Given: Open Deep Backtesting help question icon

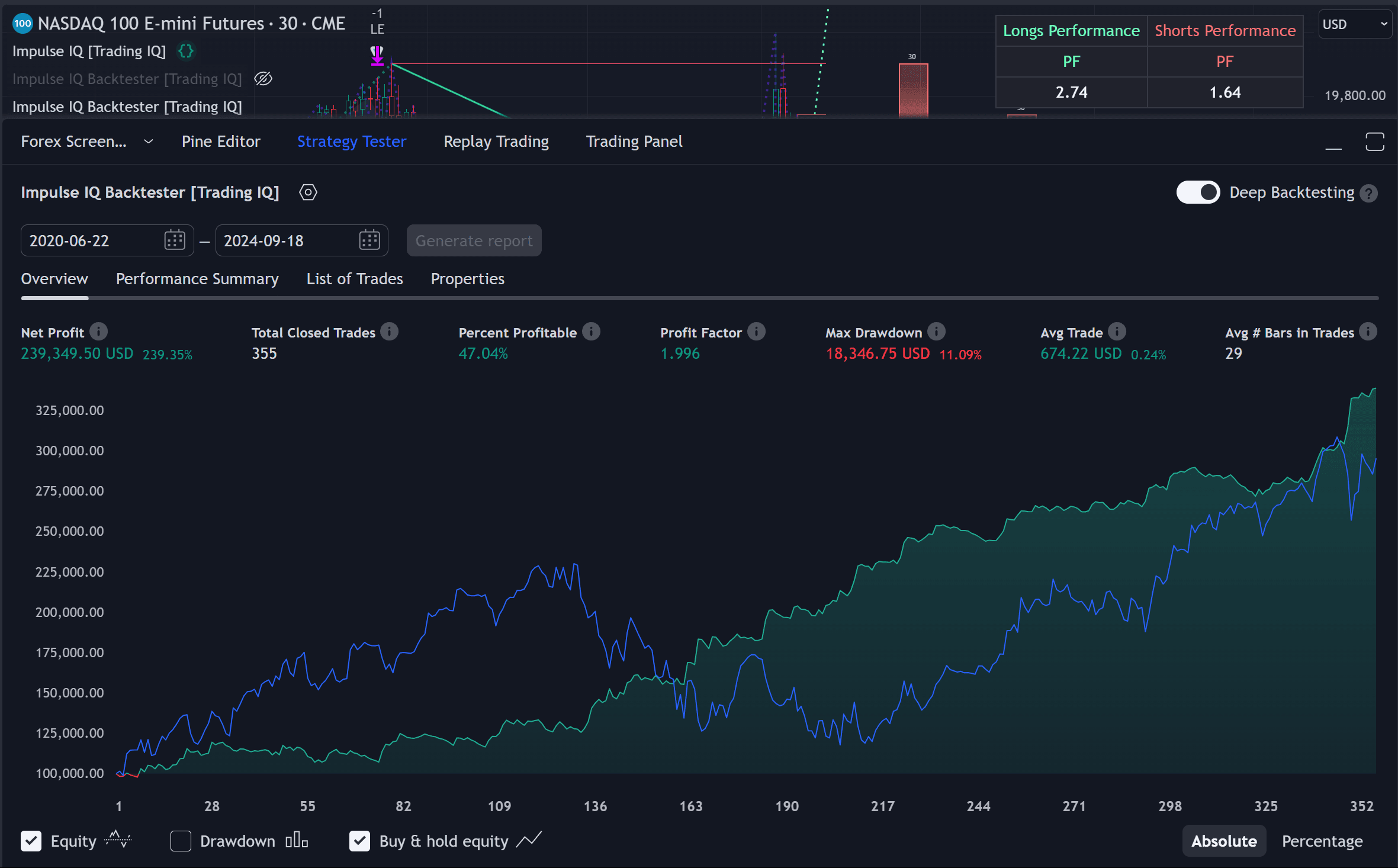Looking at the screenshot, I should tap(1369, 194).
